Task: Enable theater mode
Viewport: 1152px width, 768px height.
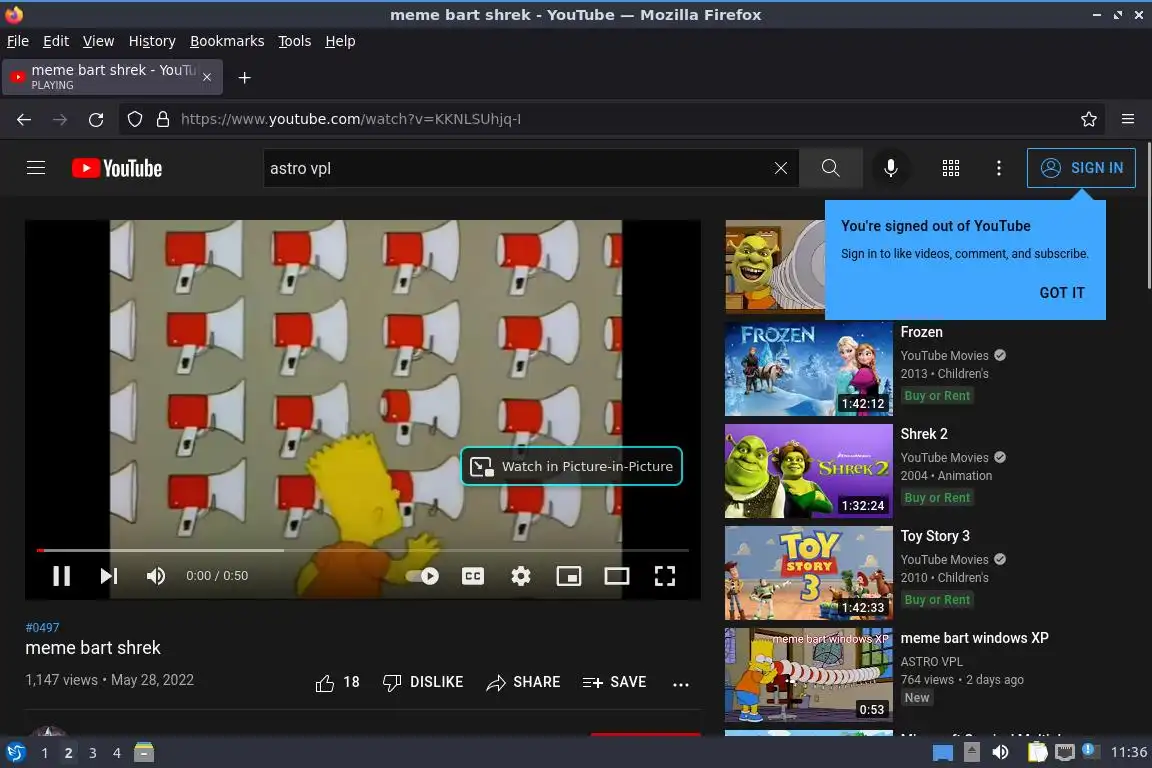Action: (616, 576)
